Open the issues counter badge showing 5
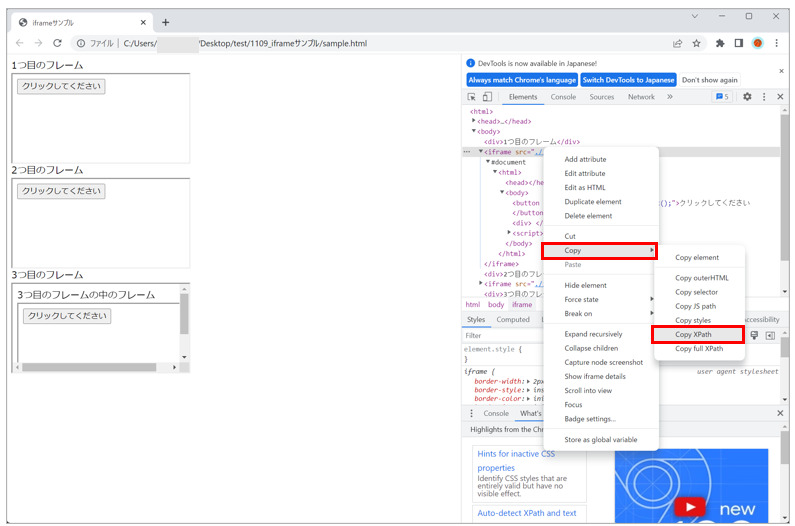Screen dimensions: 795x526 (x=721, y=97)
